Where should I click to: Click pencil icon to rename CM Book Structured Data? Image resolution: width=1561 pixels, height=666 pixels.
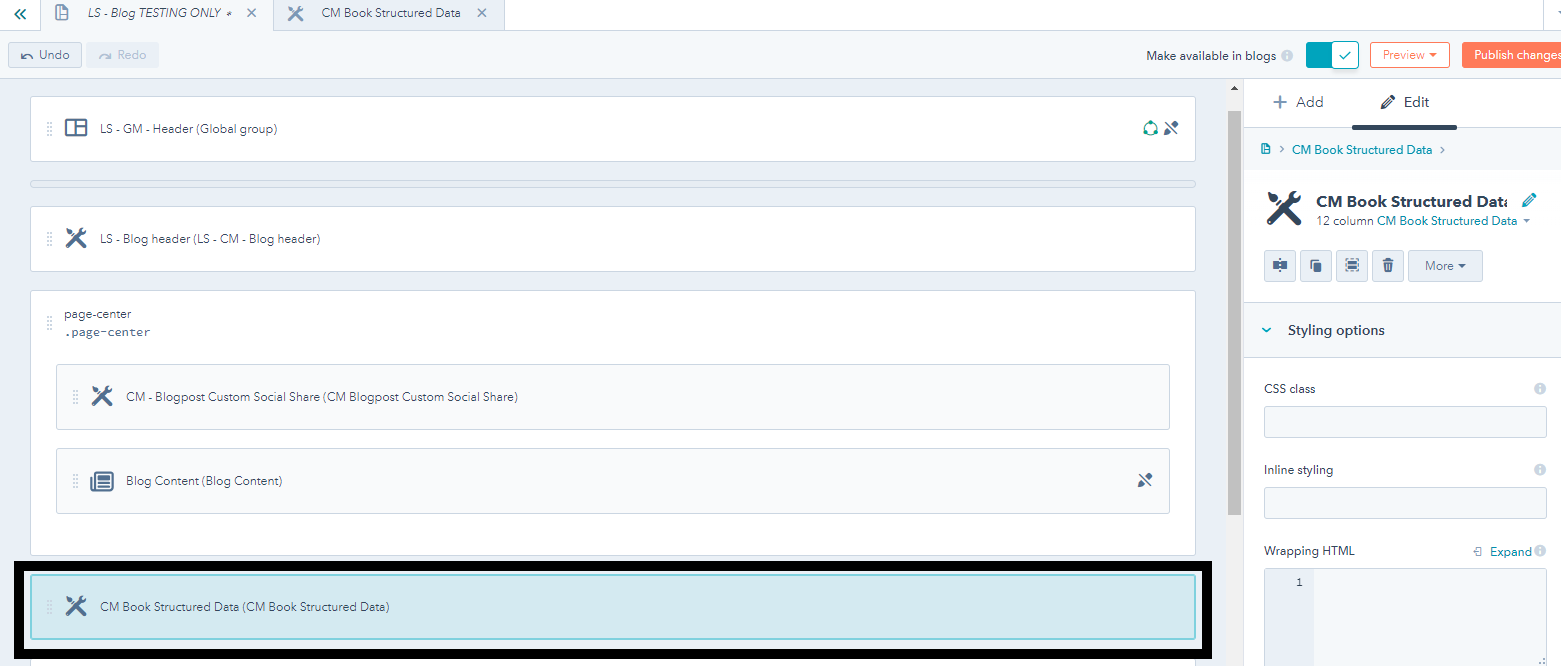click(1528, 201)
